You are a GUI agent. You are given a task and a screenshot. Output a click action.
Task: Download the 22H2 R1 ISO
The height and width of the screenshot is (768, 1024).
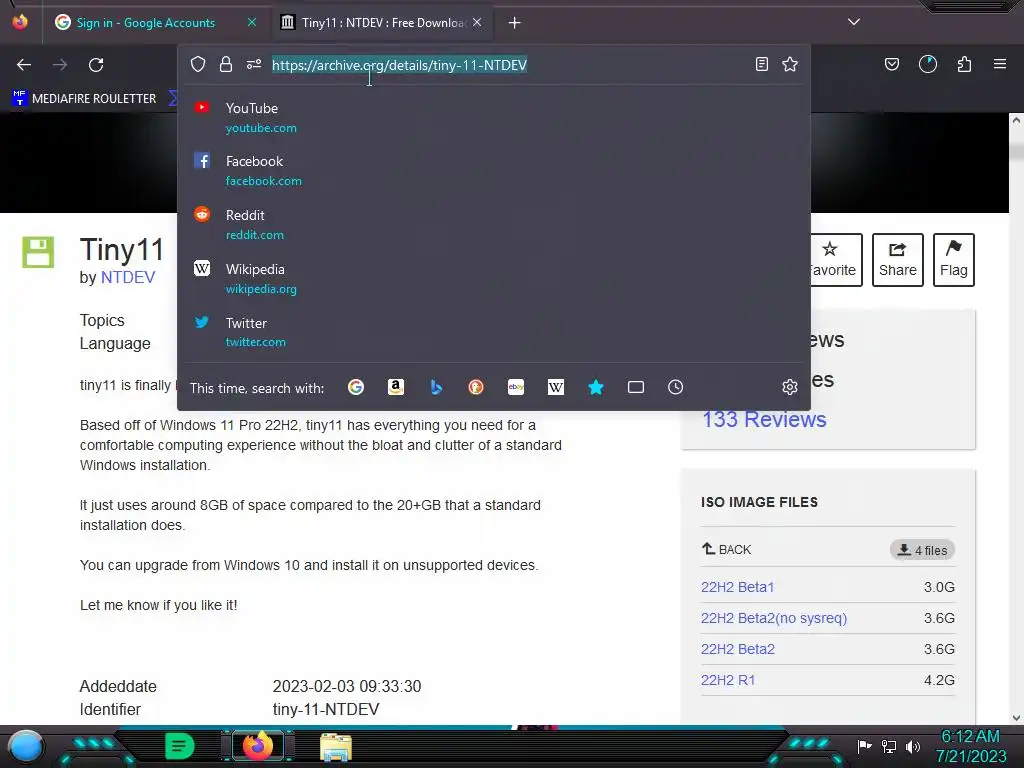728,680
